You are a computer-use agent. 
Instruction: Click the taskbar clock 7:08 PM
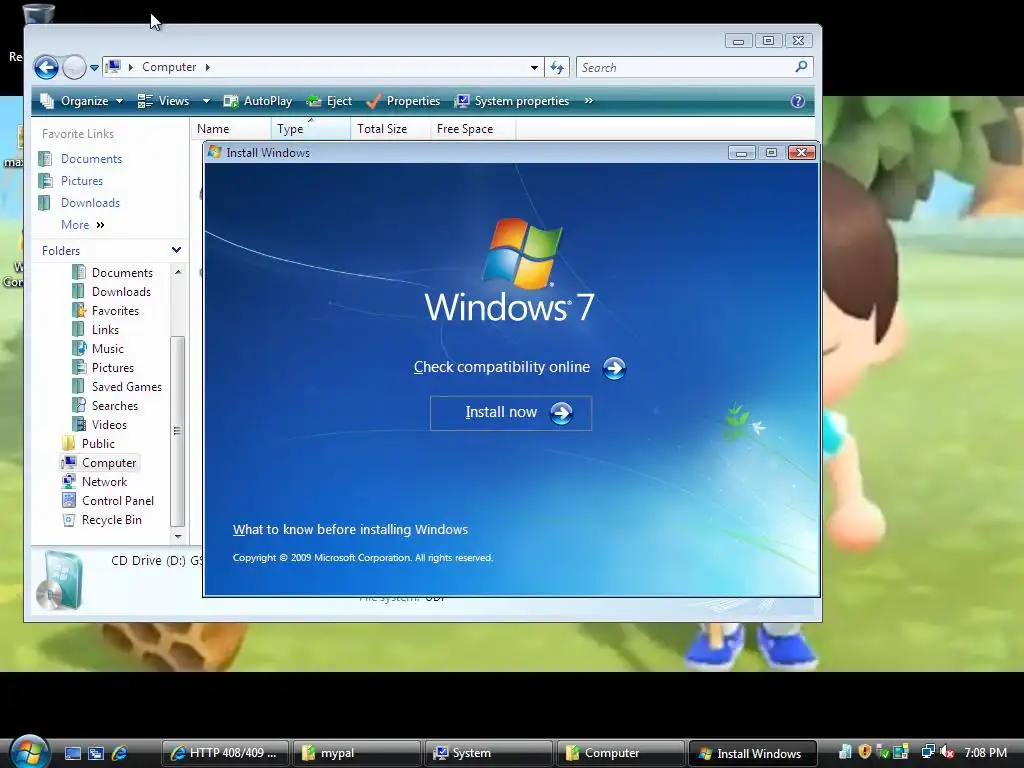click(x=985, y=753)
